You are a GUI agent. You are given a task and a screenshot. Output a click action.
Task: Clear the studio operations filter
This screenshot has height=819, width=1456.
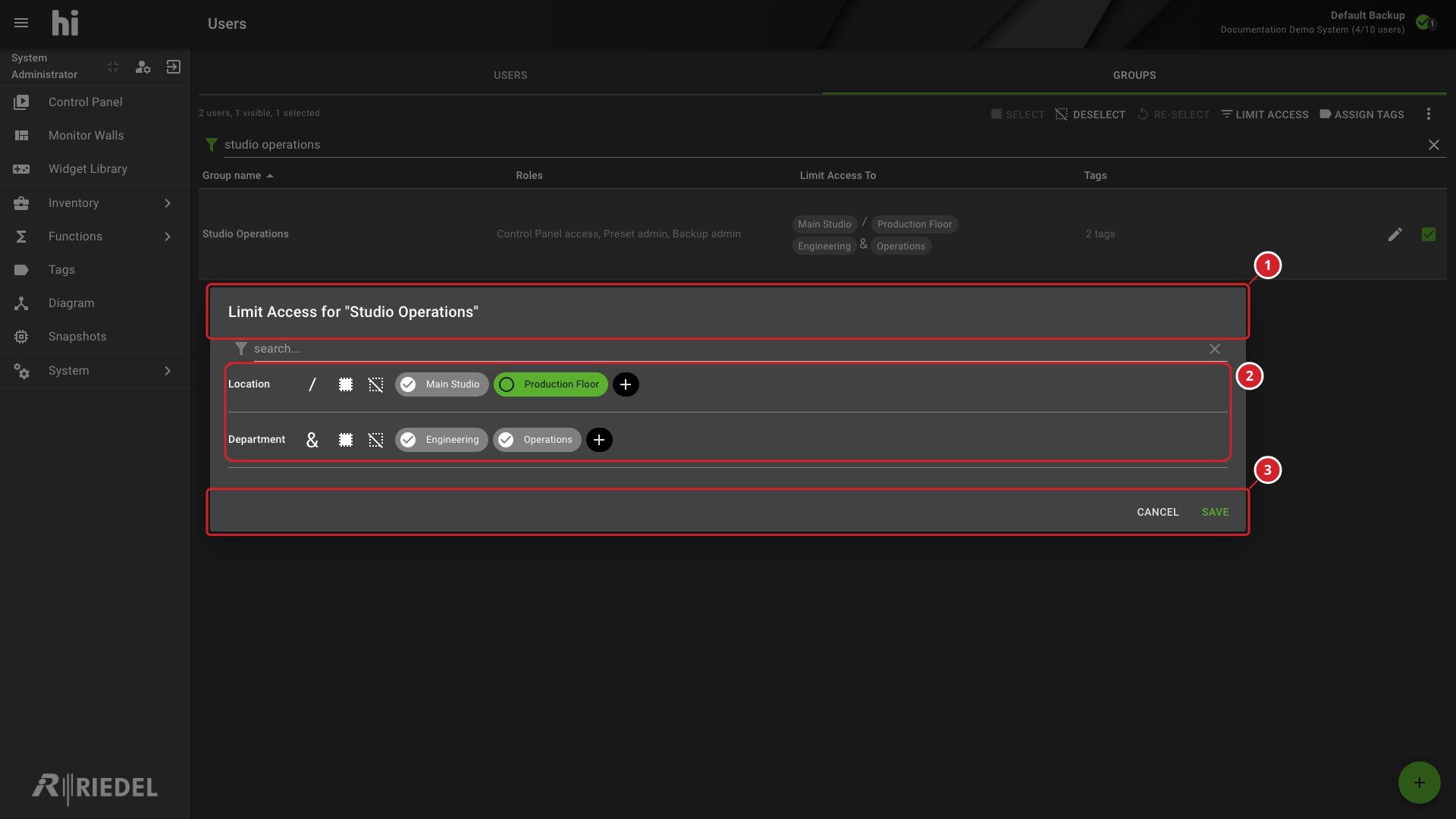1434,145
